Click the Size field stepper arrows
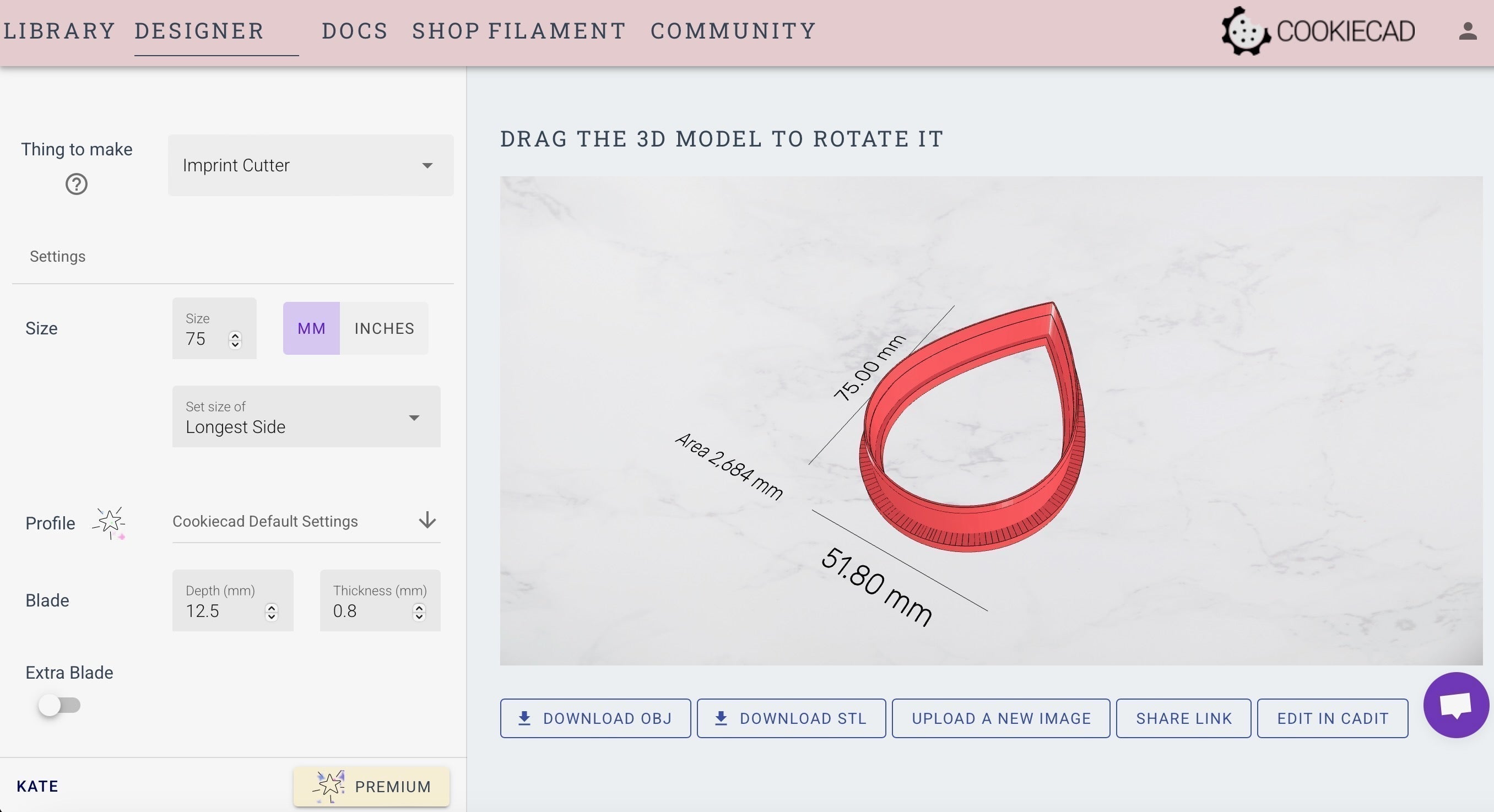 click(x=235, y=340)
